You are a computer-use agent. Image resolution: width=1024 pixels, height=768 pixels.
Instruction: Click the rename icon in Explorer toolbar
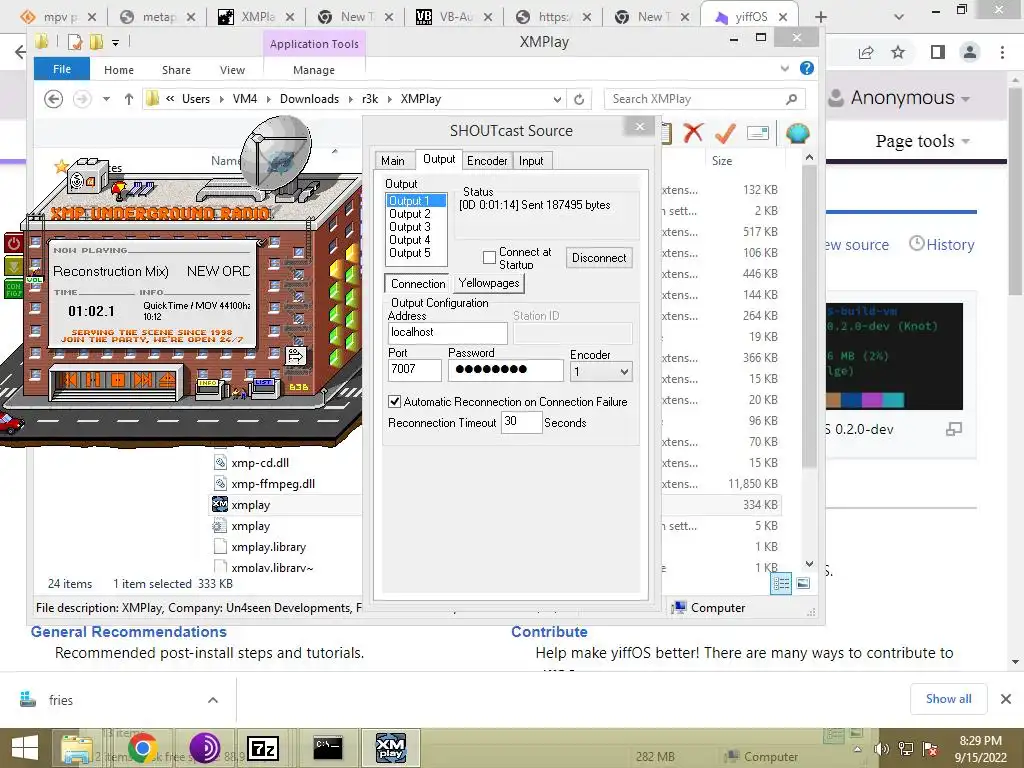pyautogui.click(x=758, y=133)
